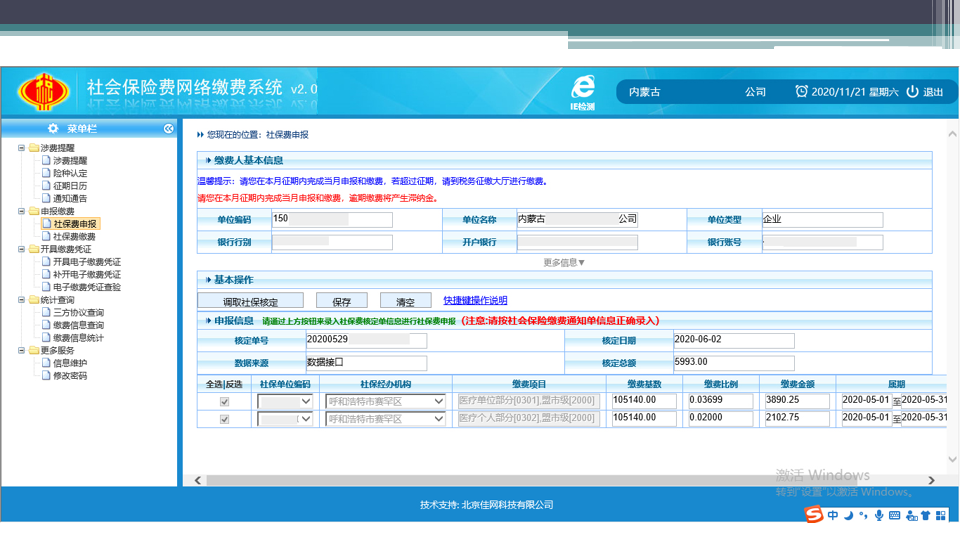
Task: Collapse the 开具缴费凭证 tree node
Action: pos(21,249)
